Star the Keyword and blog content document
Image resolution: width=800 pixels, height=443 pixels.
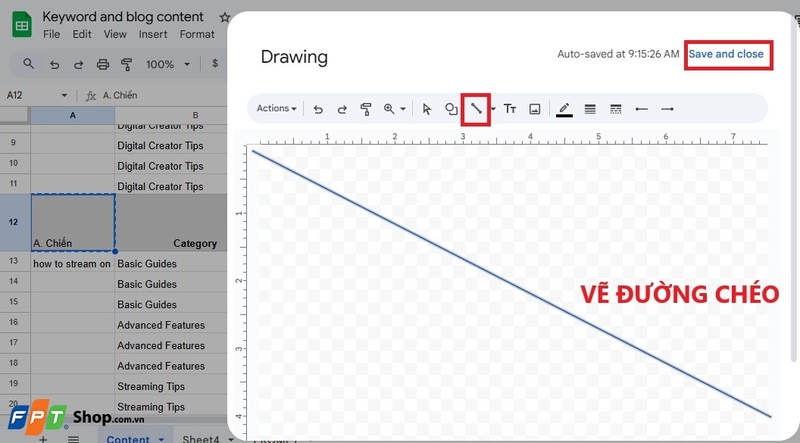tap(224, 17)
